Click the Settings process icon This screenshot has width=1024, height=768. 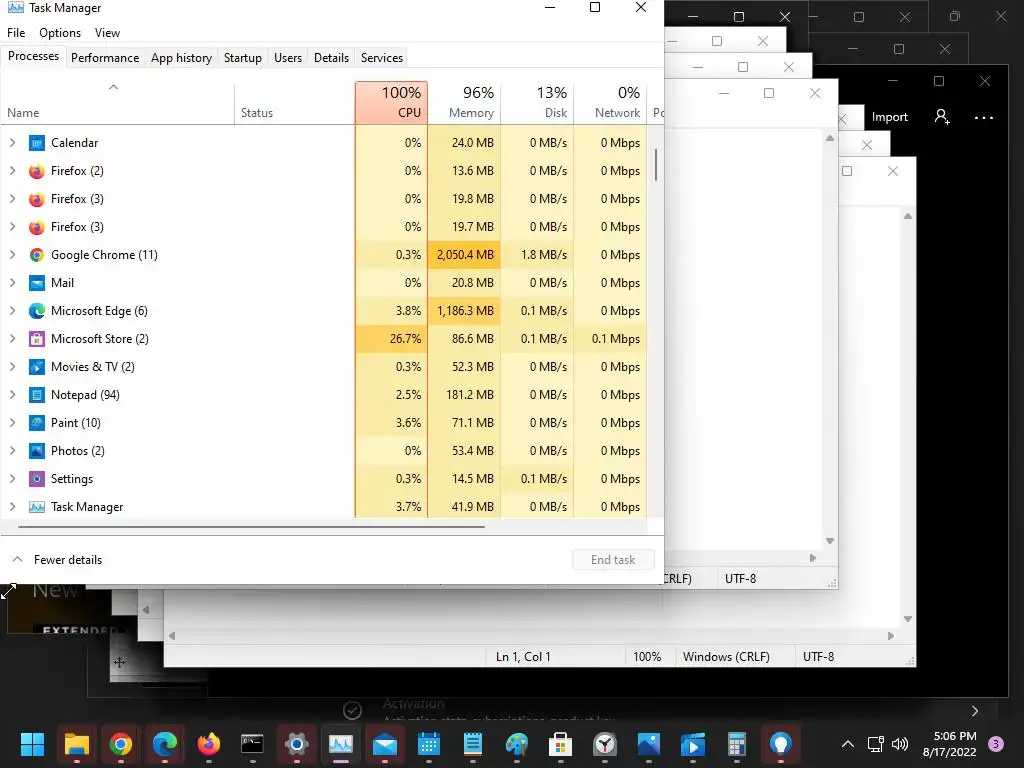[37, 479]
